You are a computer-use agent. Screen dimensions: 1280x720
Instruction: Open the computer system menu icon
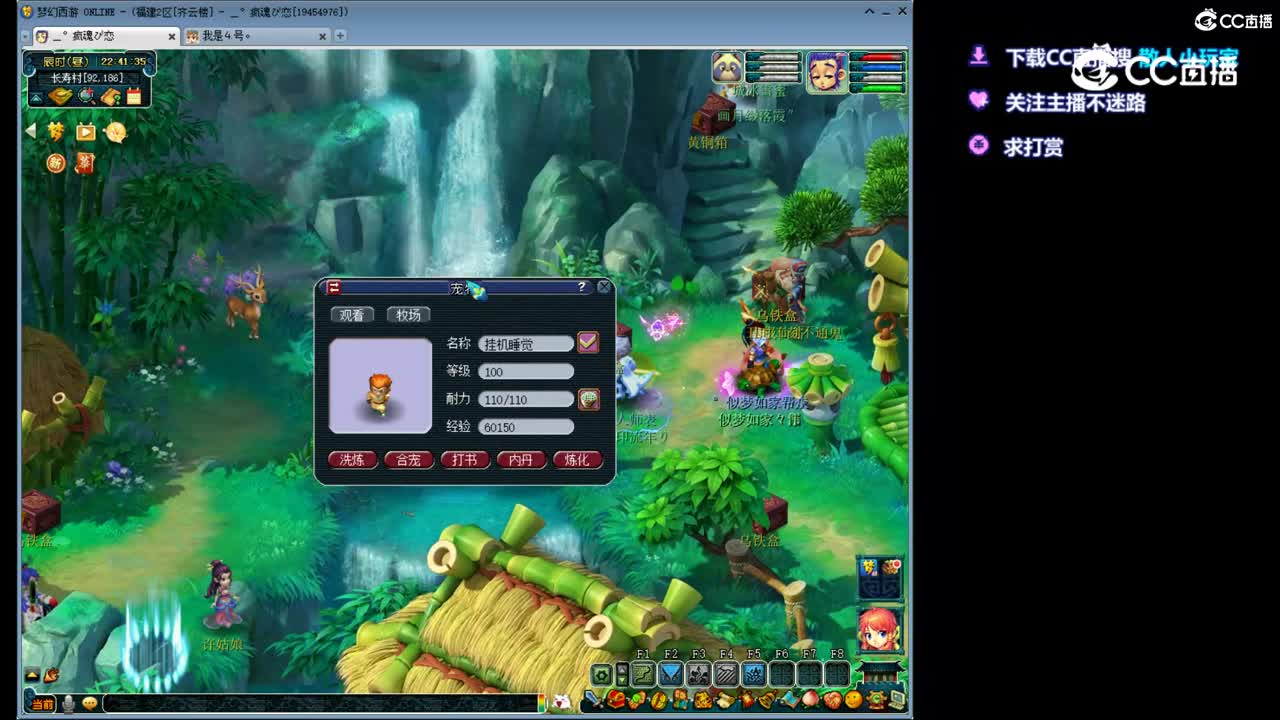896,700
